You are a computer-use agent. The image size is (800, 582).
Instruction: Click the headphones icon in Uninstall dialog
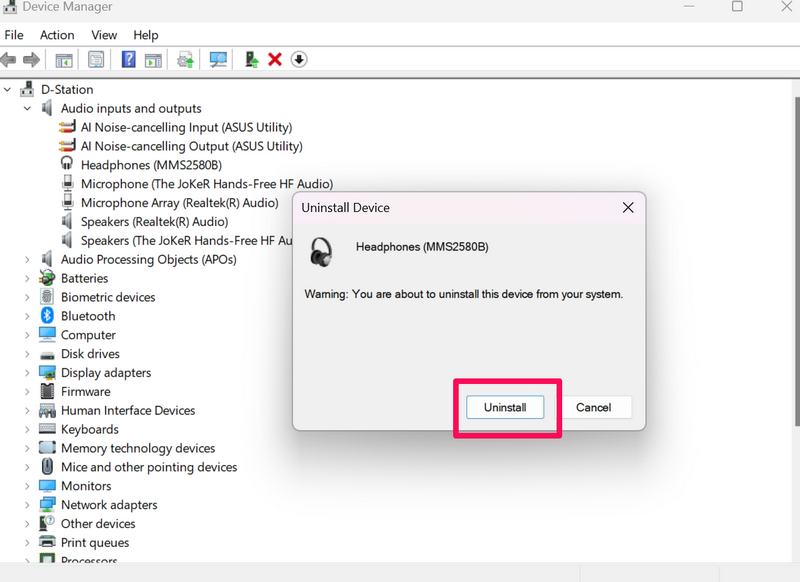pos(321,251)
